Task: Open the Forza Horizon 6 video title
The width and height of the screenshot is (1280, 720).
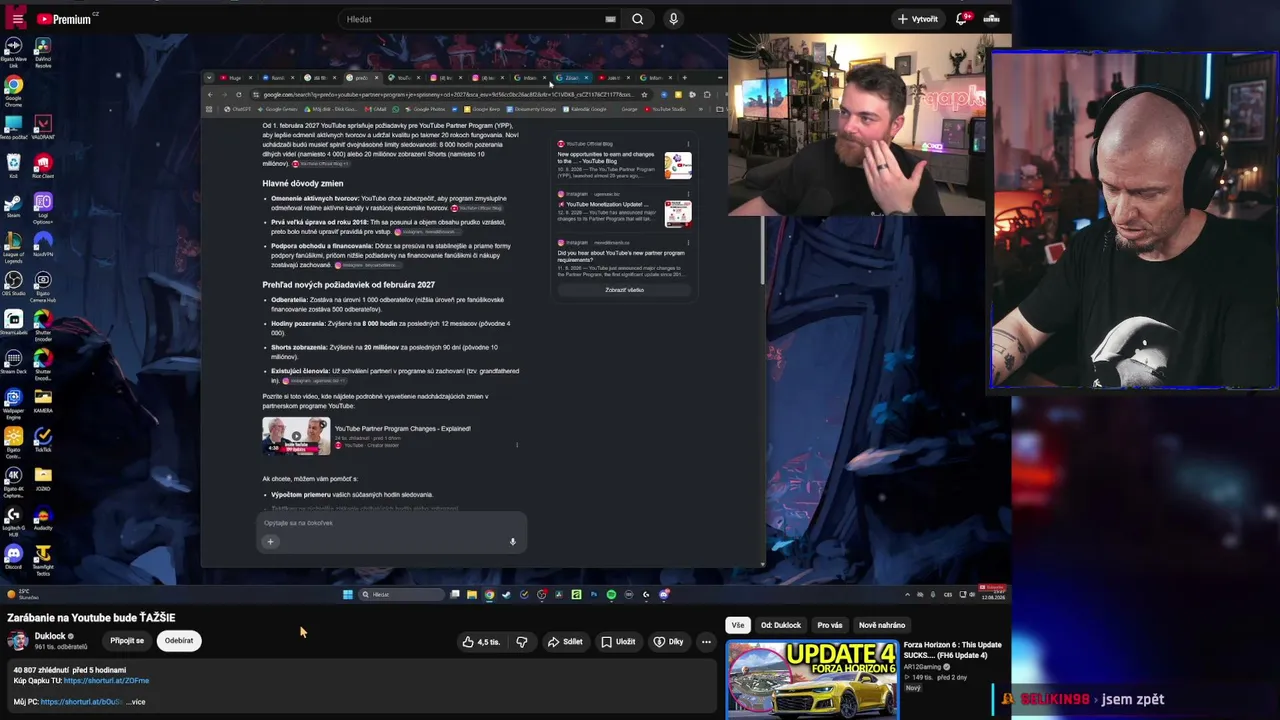Action: point(953,650)
